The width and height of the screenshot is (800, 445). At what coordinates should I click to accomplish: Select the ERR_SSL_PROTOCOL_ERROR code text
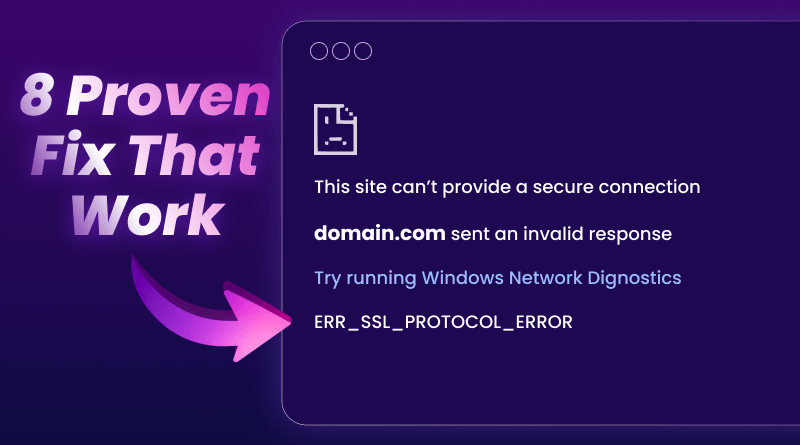pyautogui.click(x=443, y=322)
